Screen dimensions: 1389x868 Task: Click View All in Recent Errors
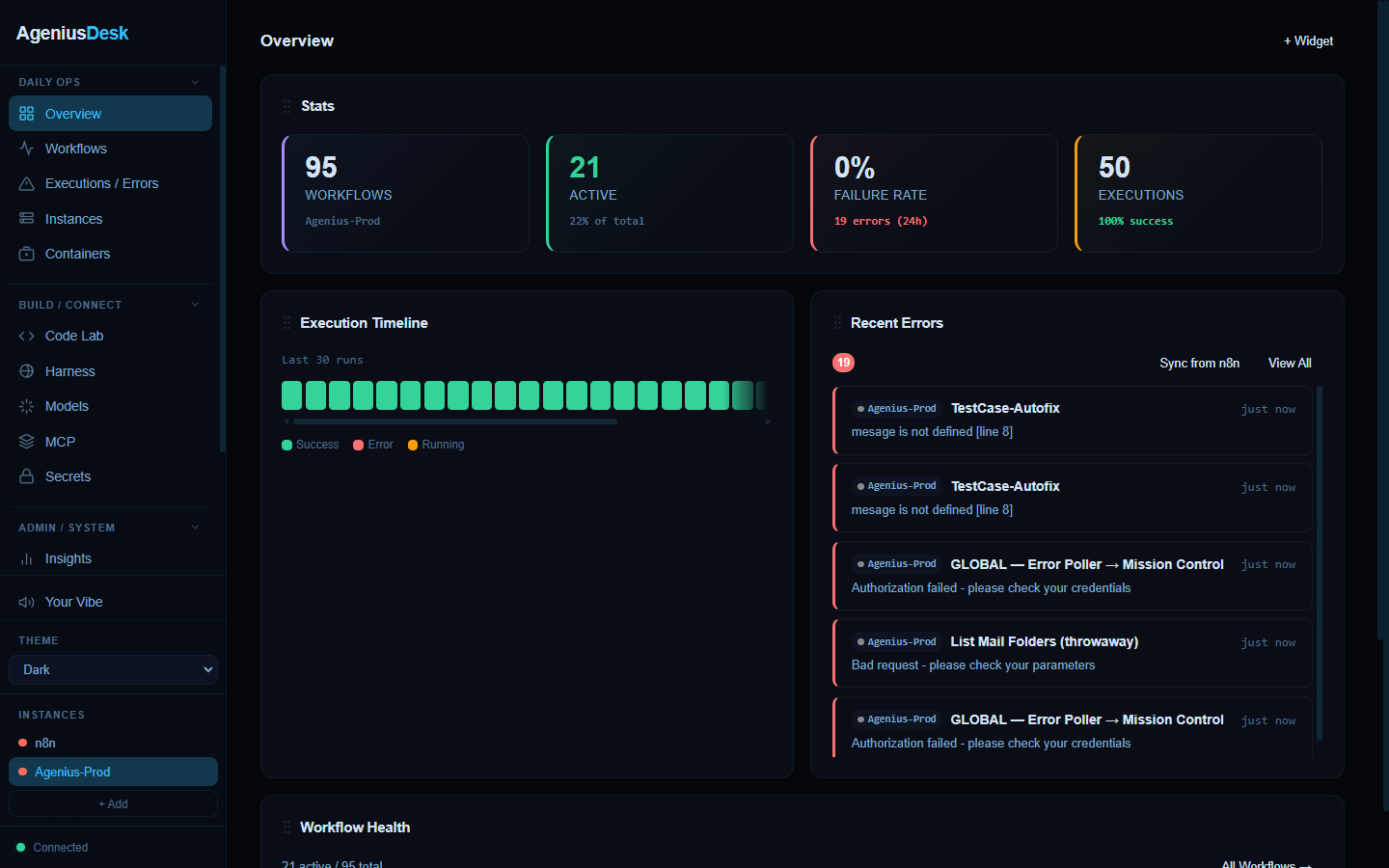point(1290,363)
